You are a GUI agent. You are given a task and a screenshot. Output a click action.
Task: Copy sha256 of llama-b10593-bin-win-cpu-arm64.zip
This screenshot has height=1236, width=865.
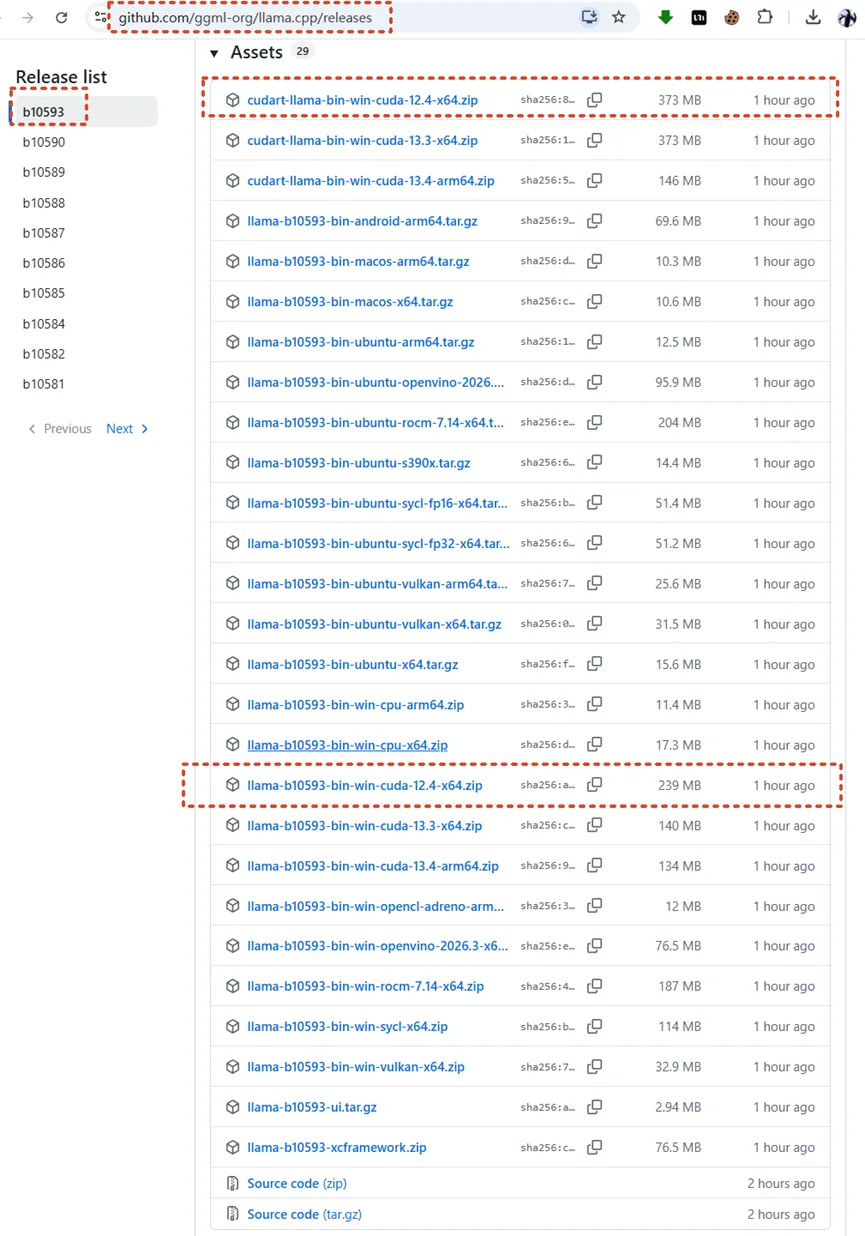tap(594, 704)
